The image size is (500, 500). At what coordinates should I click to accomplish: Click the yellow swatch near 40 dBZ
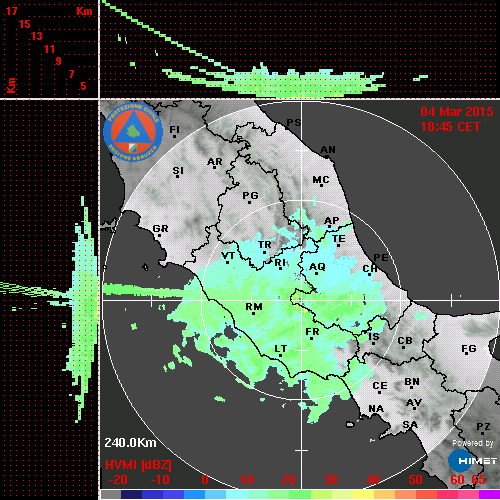363,494
